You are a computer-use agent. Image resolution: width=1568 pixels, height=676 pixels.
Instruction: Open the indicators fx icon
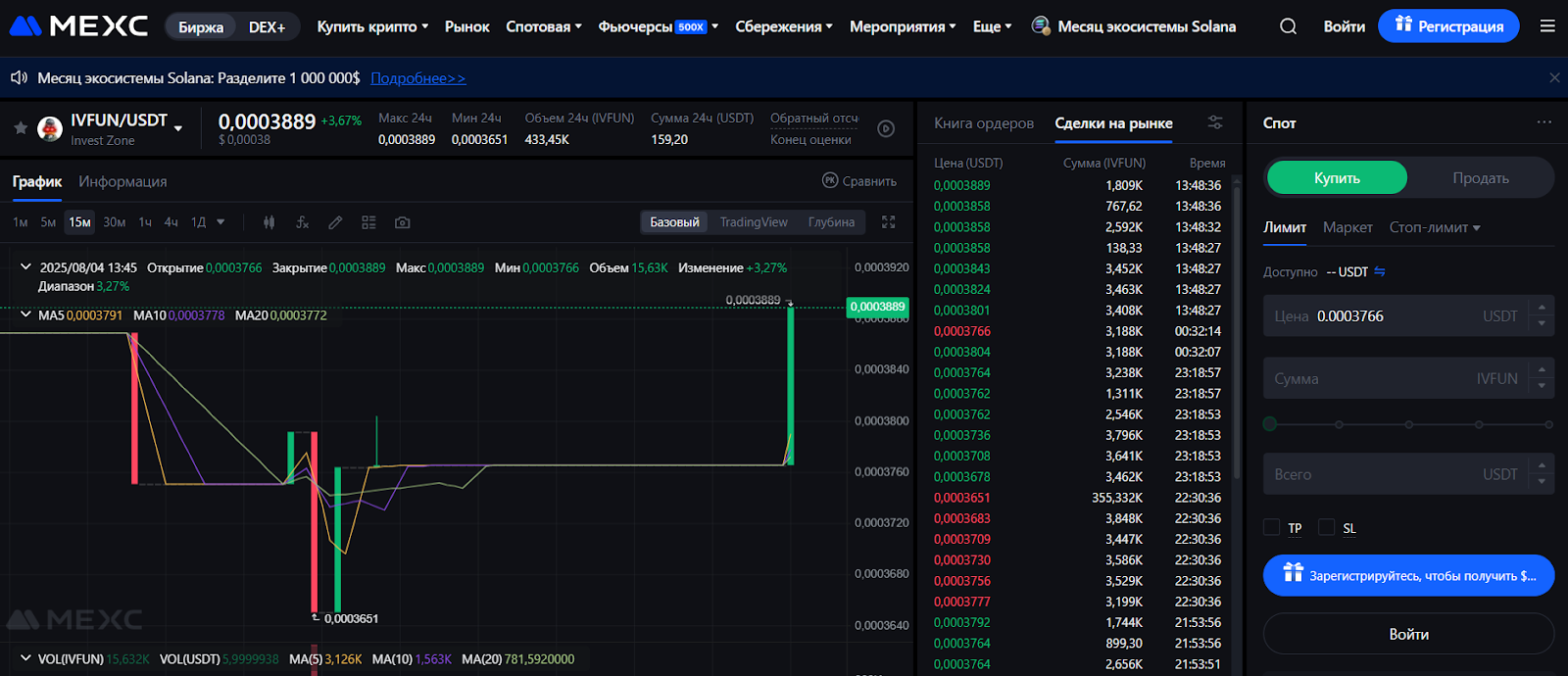pyautogui.click(x=303, y=222)
